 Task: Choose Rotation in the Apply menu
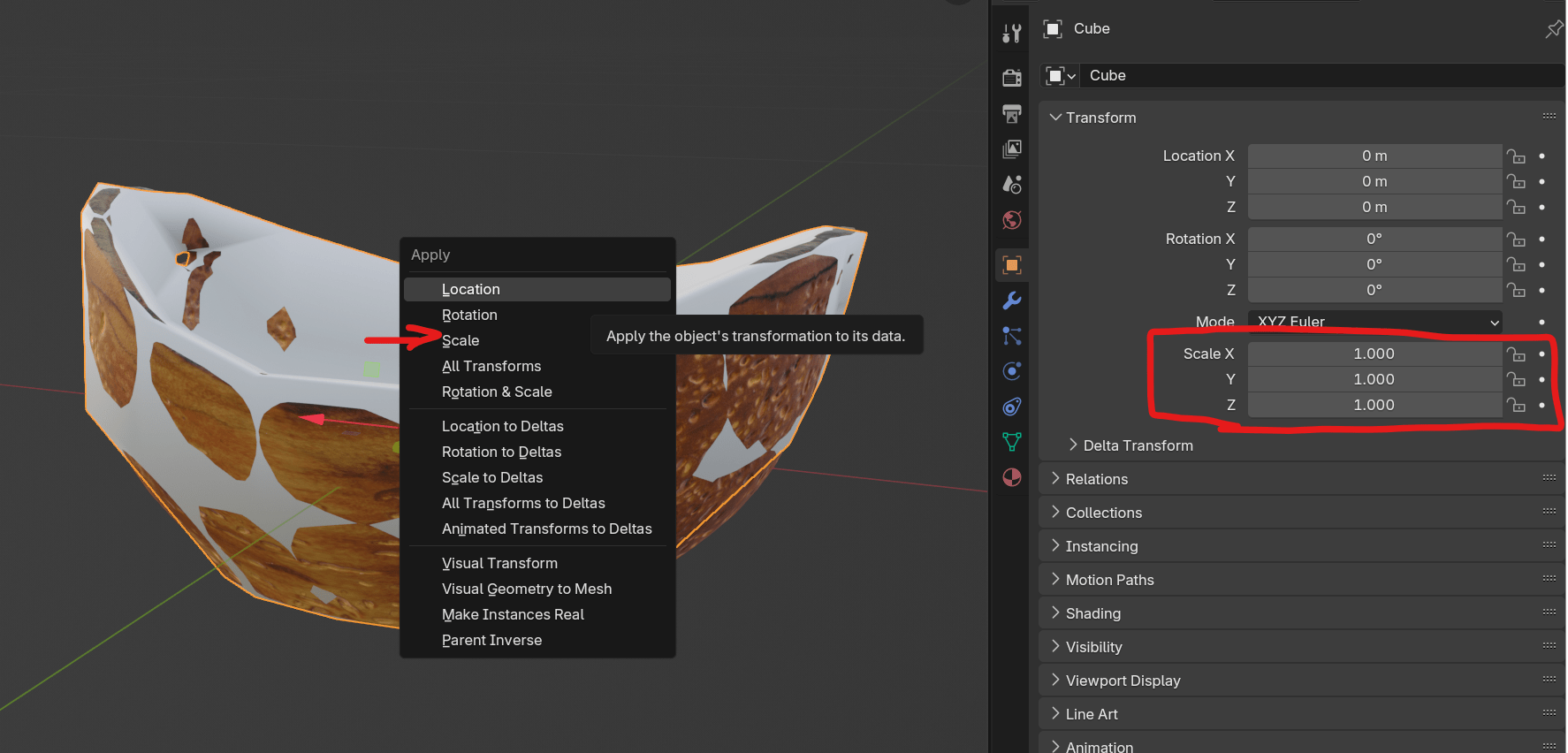point(537,315)
